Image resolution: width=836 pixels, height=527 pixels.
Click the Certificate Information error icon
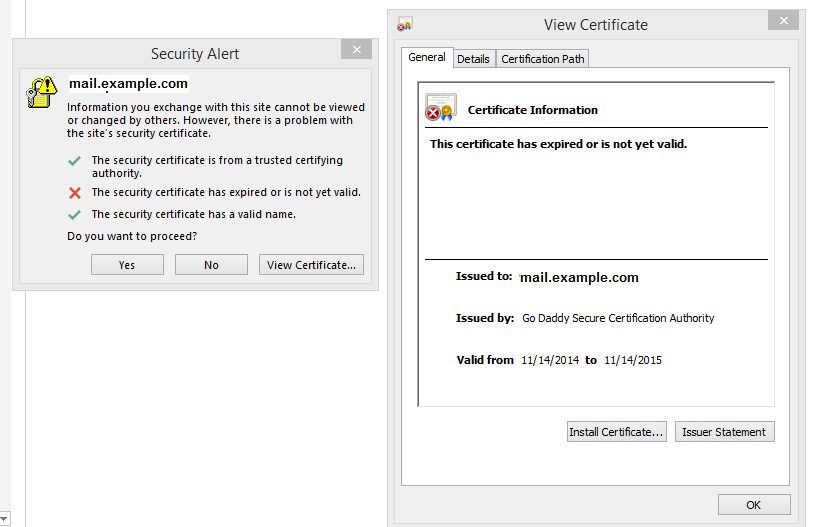pyautogui.click(x=440, y=108)
